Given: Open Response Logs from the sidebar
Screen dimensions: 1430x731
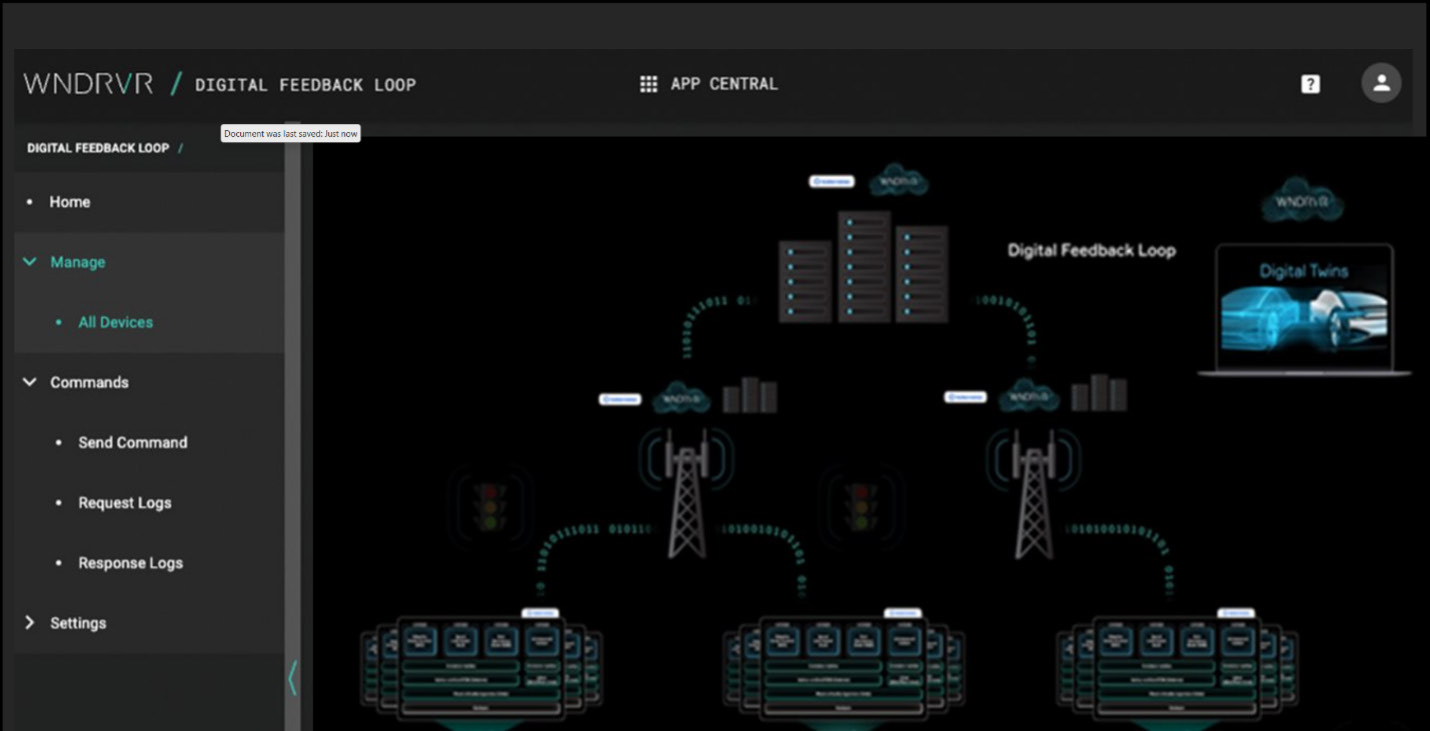Looking at the screenshot, I should (x=130, y=563).
